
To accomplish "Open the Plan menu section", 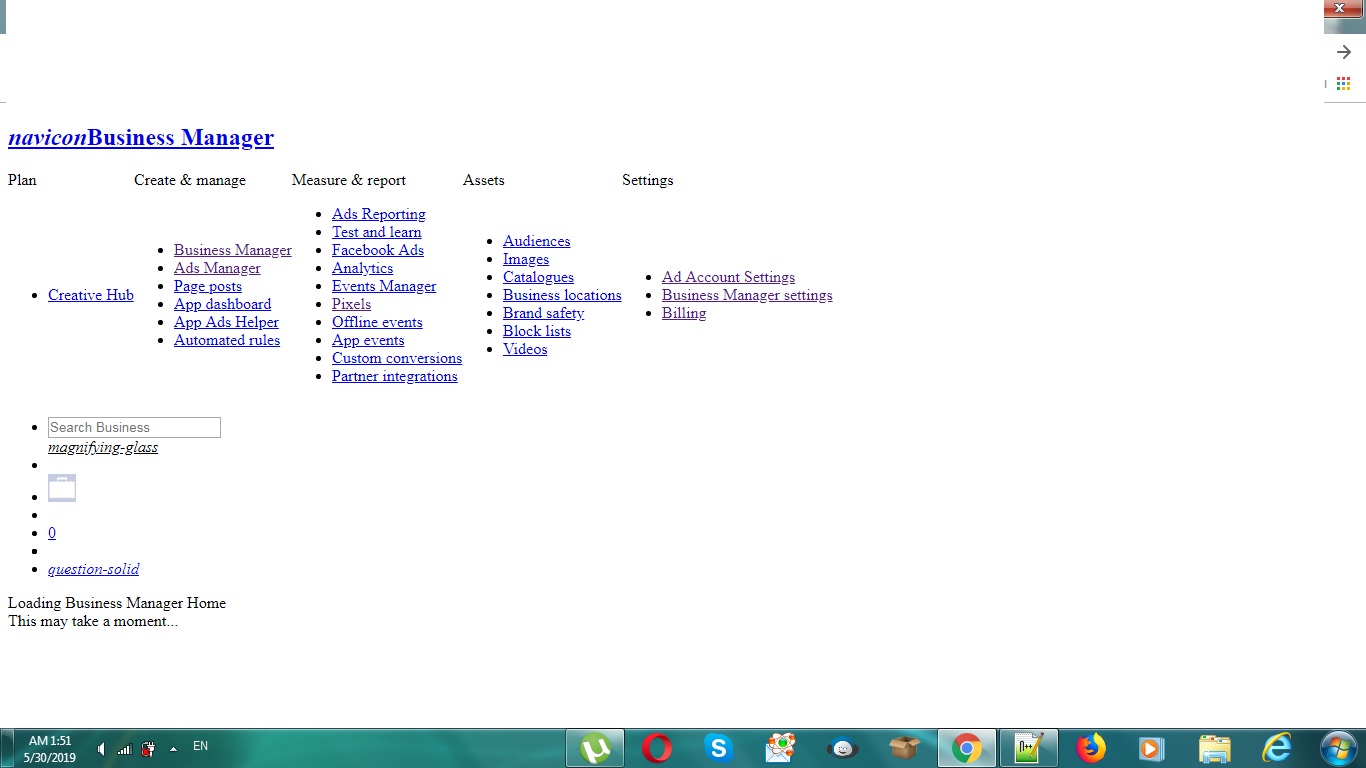I will [x=22, y=180].
